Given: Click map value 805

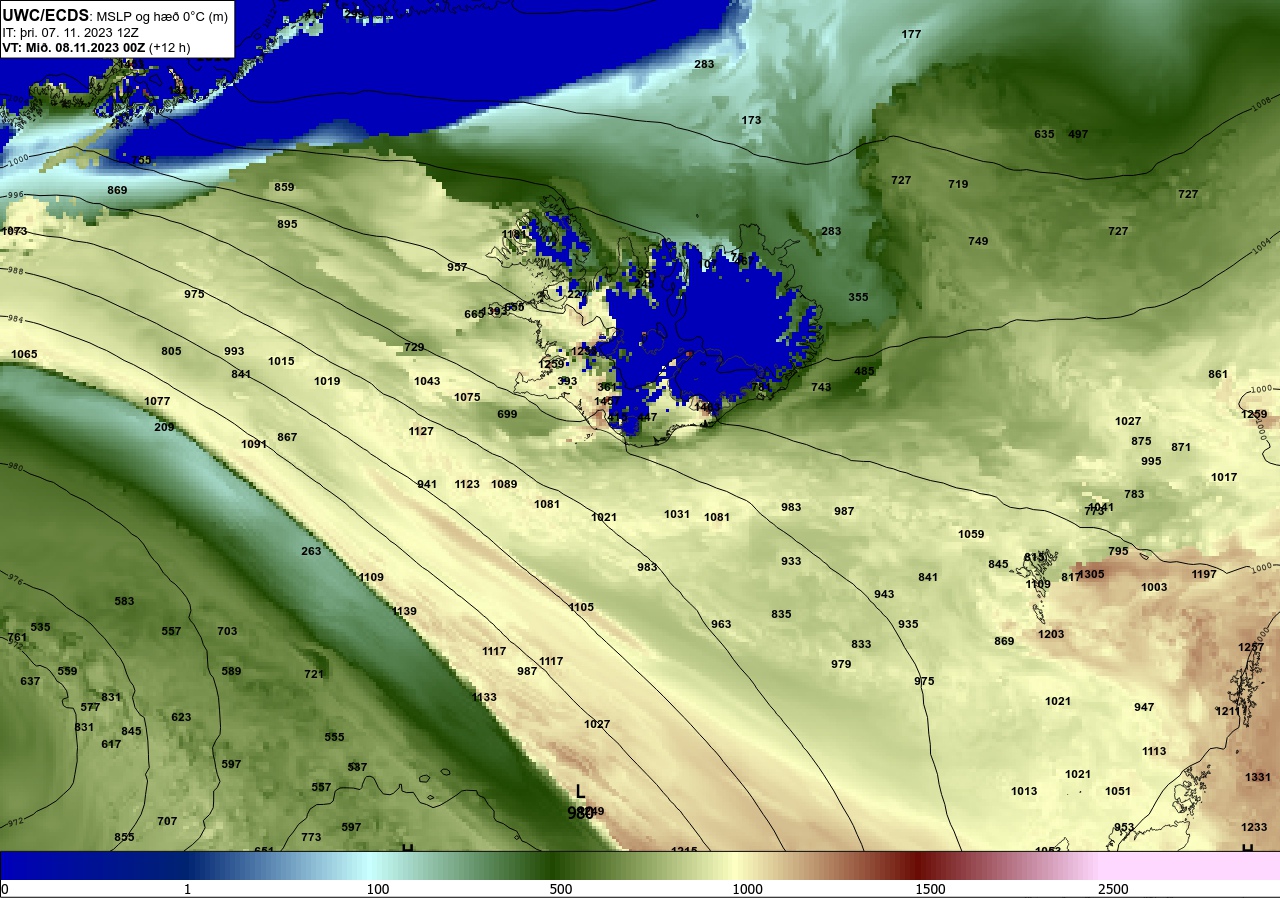Looking at the screenshot, I should click(x=171, y=351).
